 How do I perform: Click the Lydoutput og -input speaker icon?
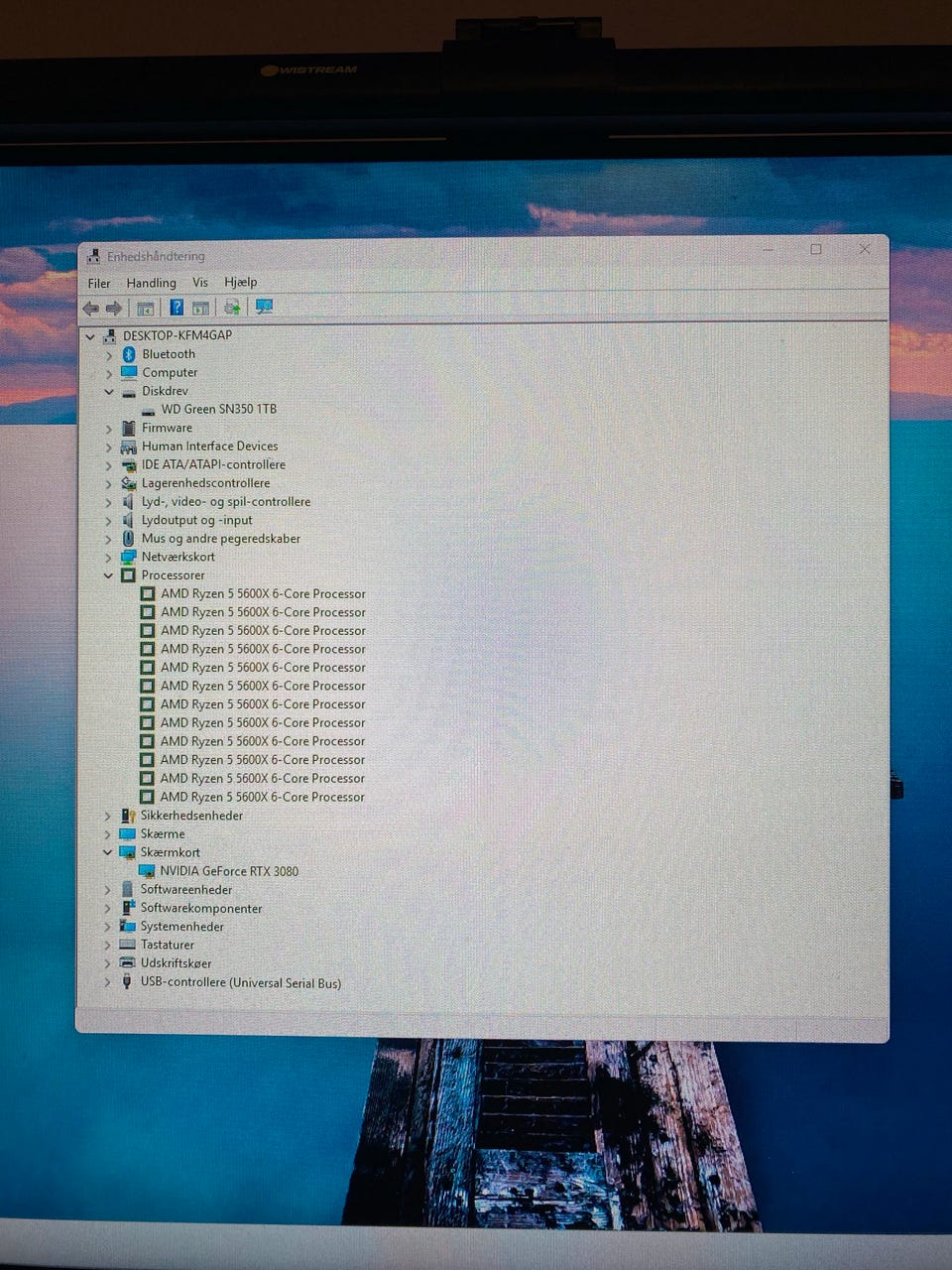point(128,520)
